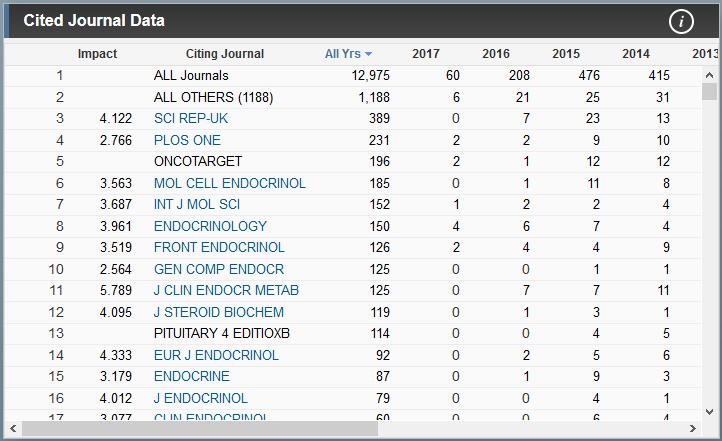Click the Citing Journal column header

[225, 54]
